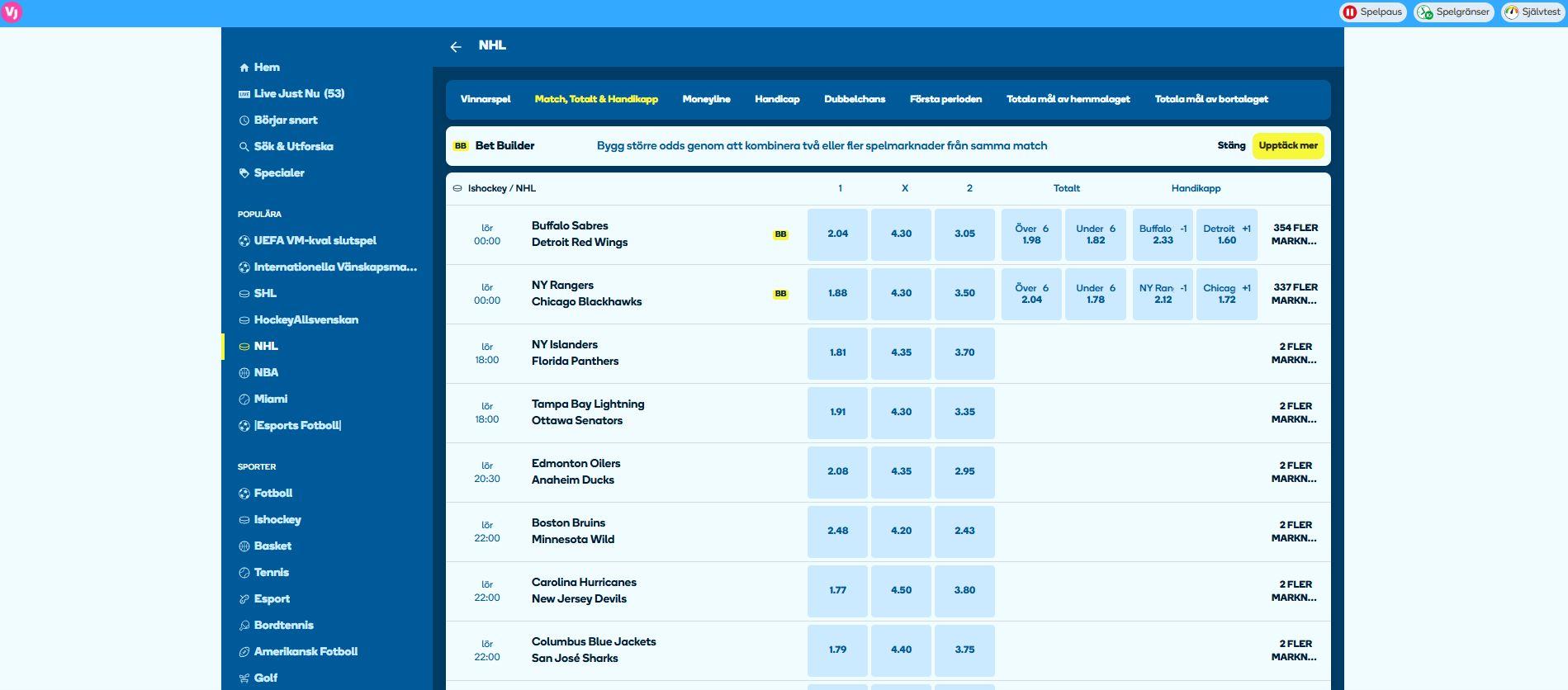This screenshot has width=1568, height=690.
Task: Click the Esports Fotboll icon
Action: point(244,426)
